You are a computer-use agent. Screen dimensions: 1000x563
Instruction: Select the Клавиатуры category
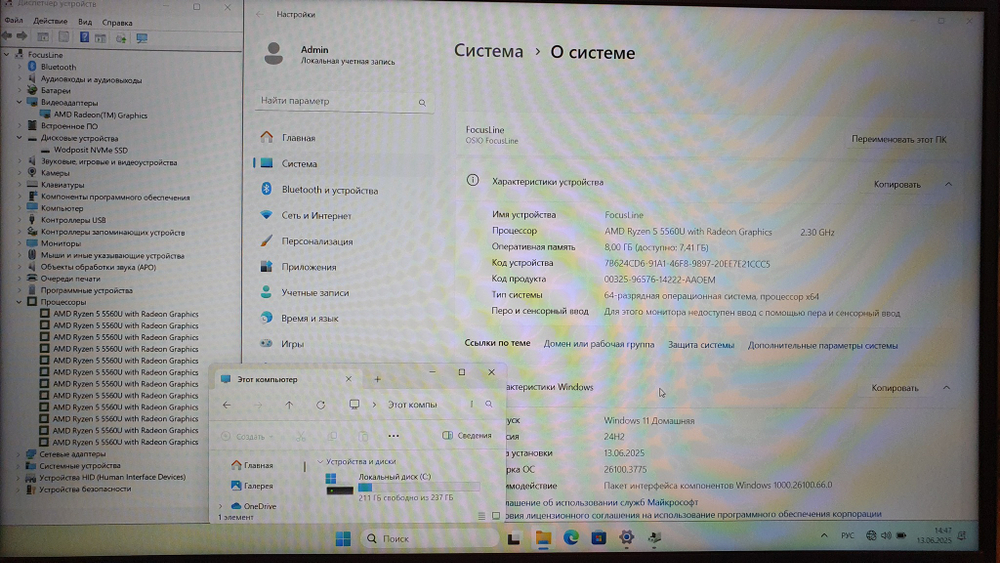click(x=62, y=185)
